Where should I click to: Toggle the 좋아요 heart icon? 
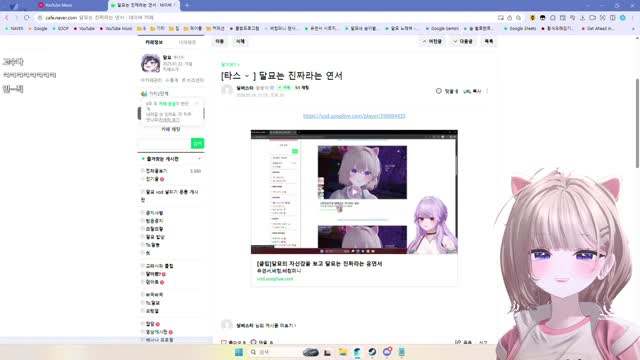point(224,342)
